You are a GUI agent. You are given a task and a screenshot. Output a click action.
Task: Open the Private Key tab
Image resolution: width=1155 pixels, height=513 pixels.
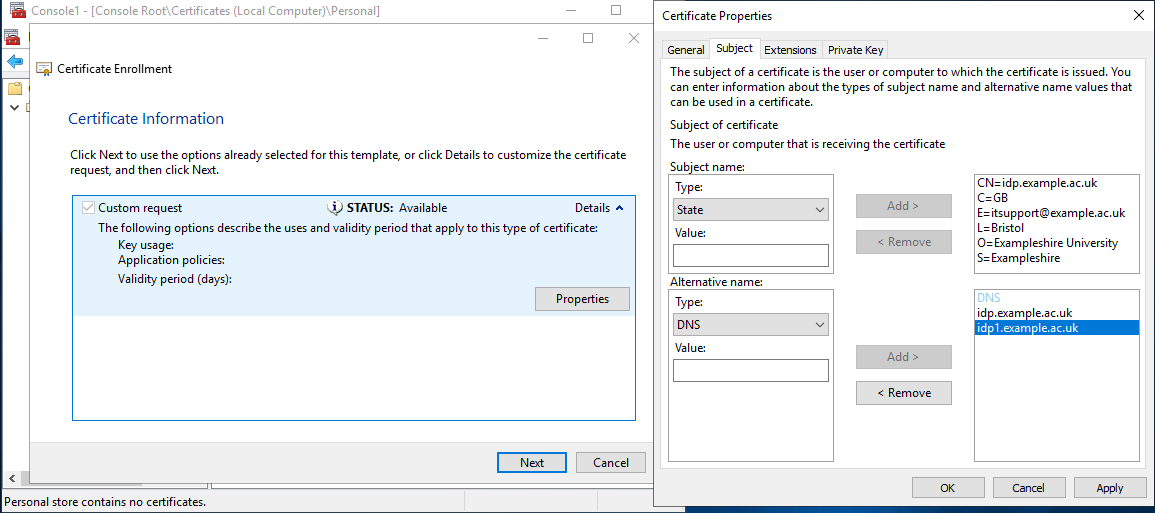[854, 50]
